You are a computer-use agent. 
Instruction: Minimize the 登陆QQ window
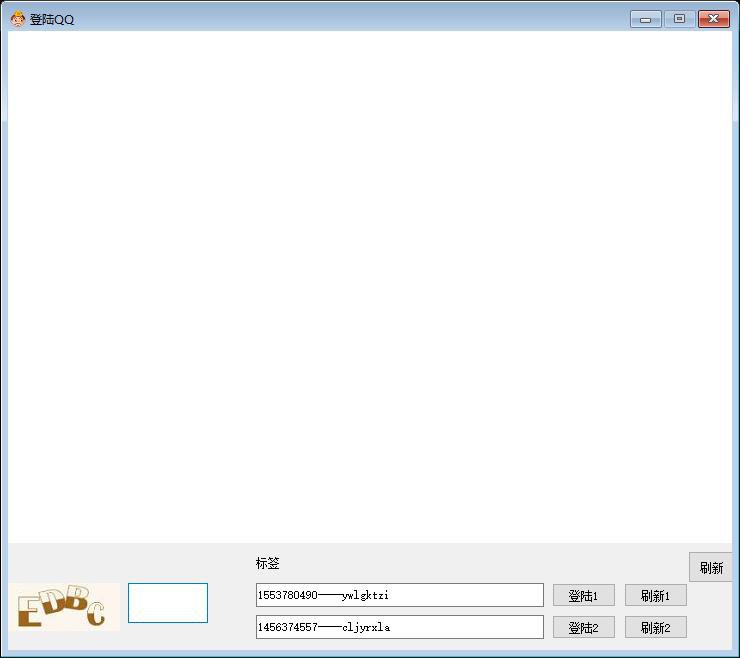pos(646,19)
